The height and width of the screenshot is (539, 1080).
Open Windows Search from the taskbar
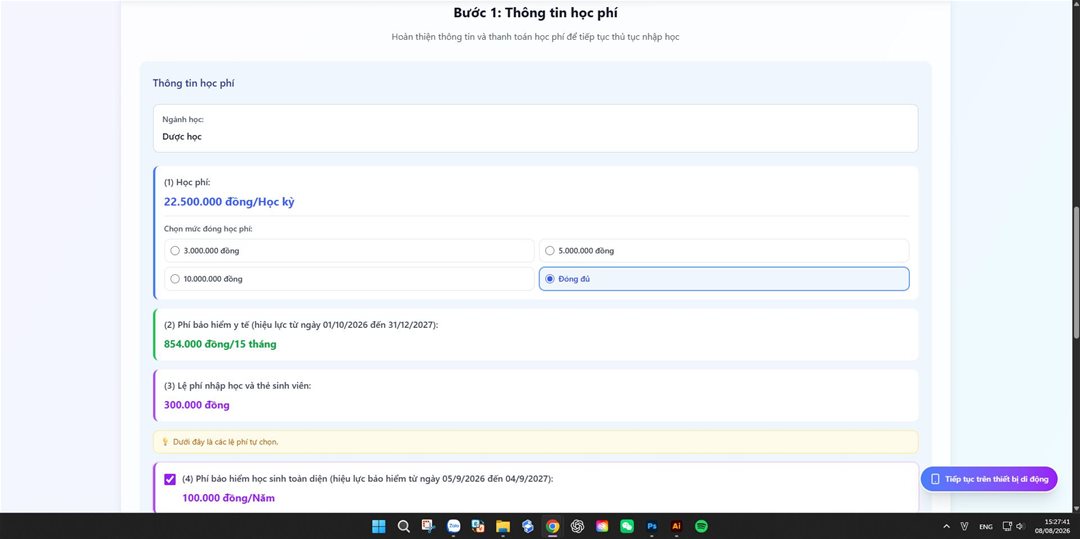click(404, 527)
